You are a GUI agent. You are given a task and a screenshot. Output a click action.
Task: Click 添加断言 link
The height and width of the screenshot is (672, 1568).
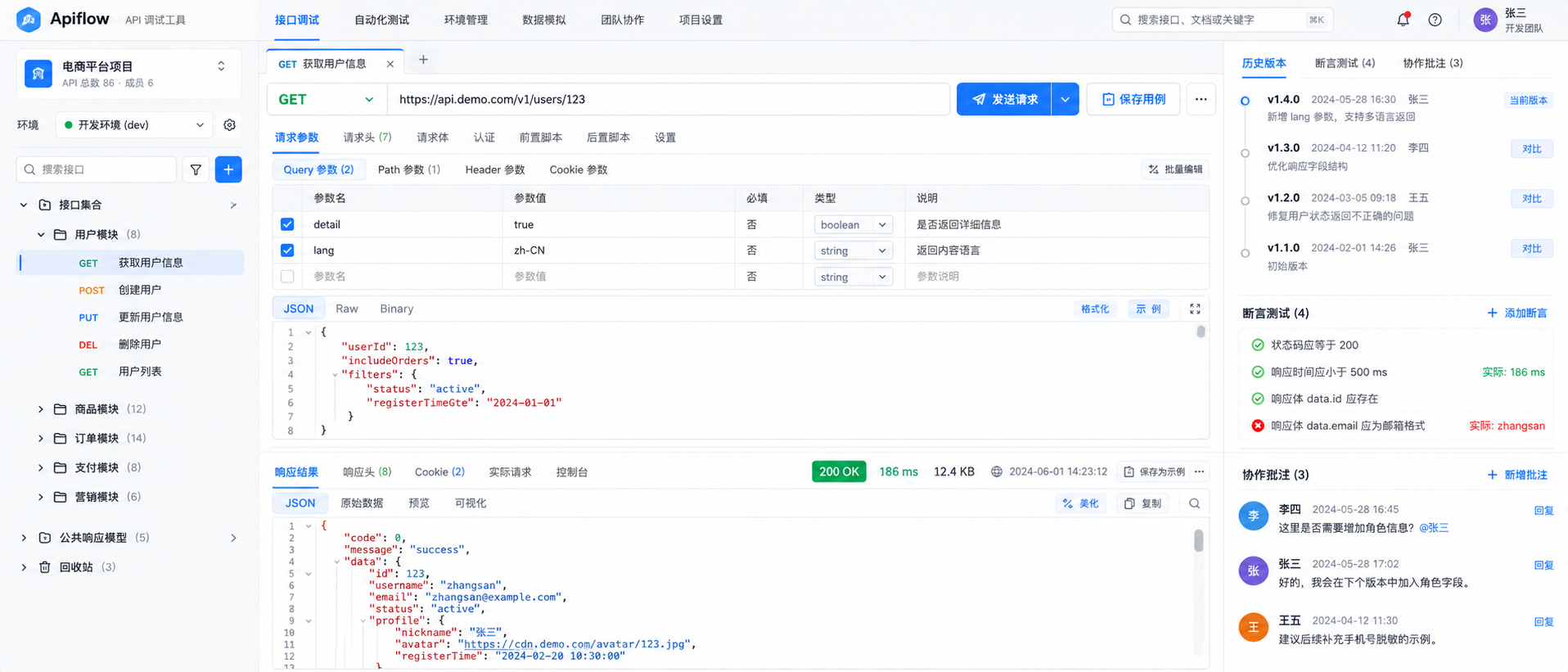point(1516,313)
